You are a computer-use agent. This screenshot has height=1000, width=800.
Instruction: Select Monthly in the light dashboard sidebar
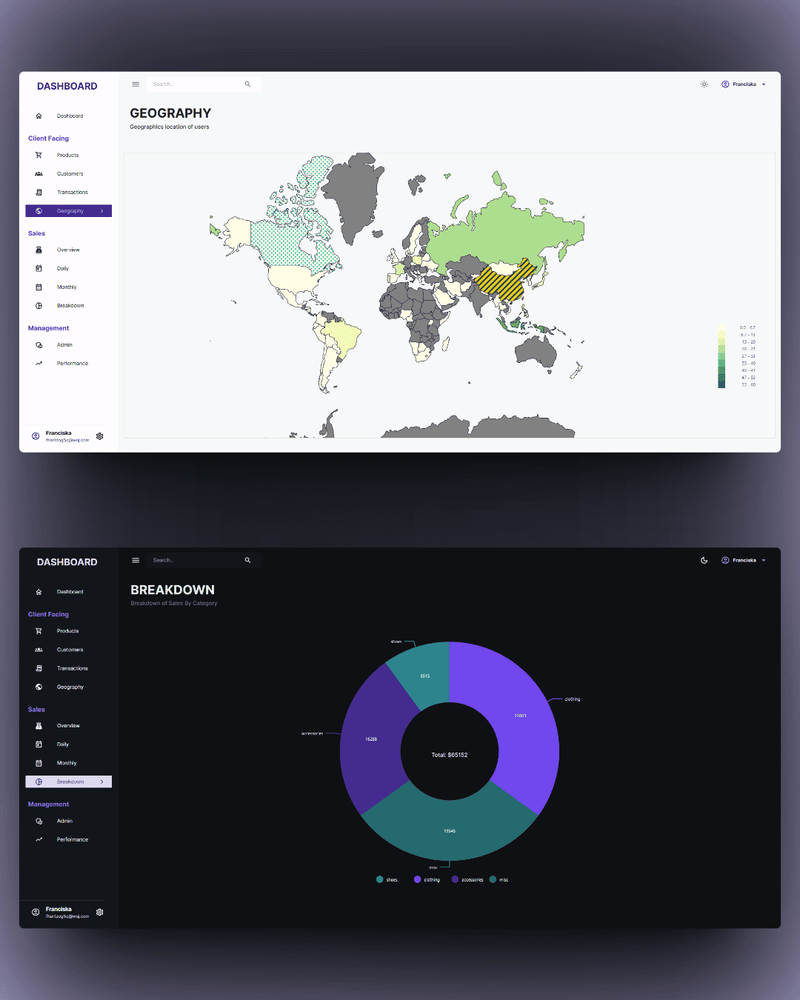pyautogui.click(x=66, y=287)
